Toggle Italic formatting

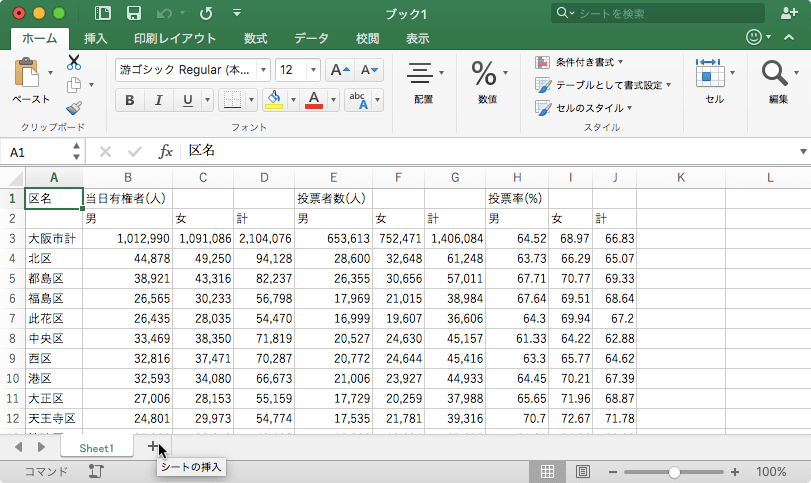click(158, 100)
